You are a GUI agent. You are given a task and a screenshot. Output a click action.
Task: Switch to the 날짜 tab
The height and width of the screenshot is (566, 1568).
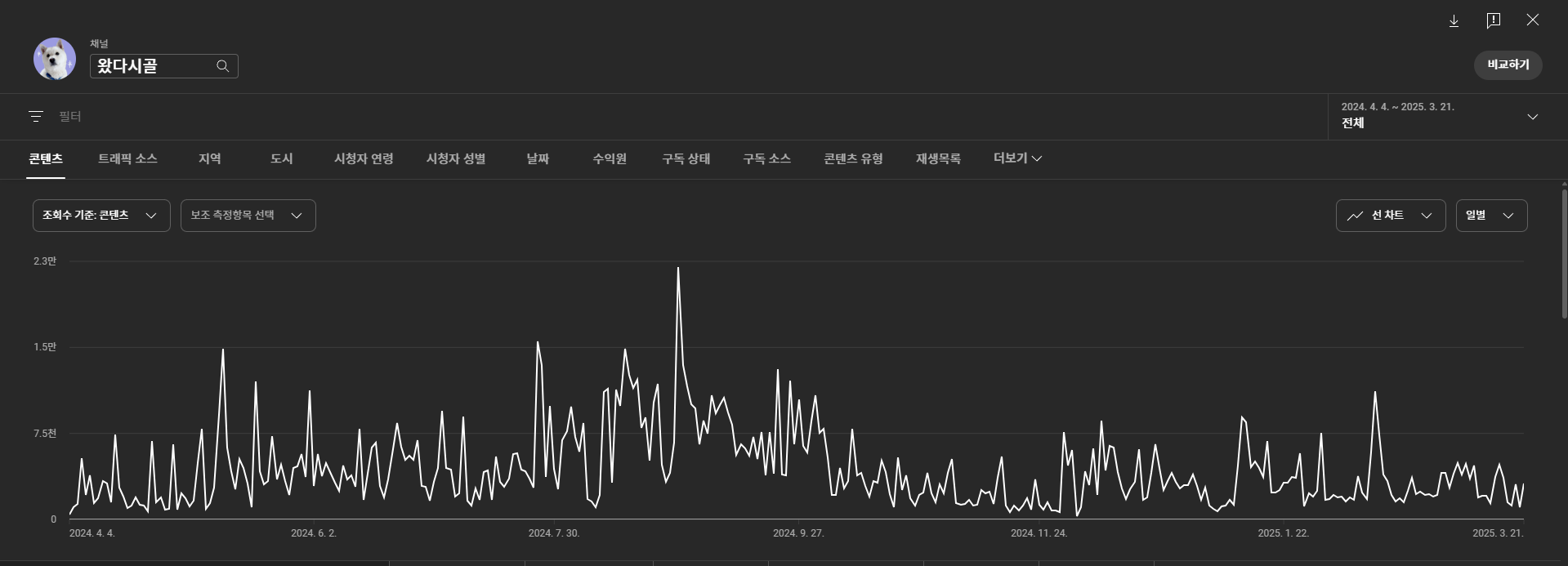pyautogui.click(x=538, y=158)
